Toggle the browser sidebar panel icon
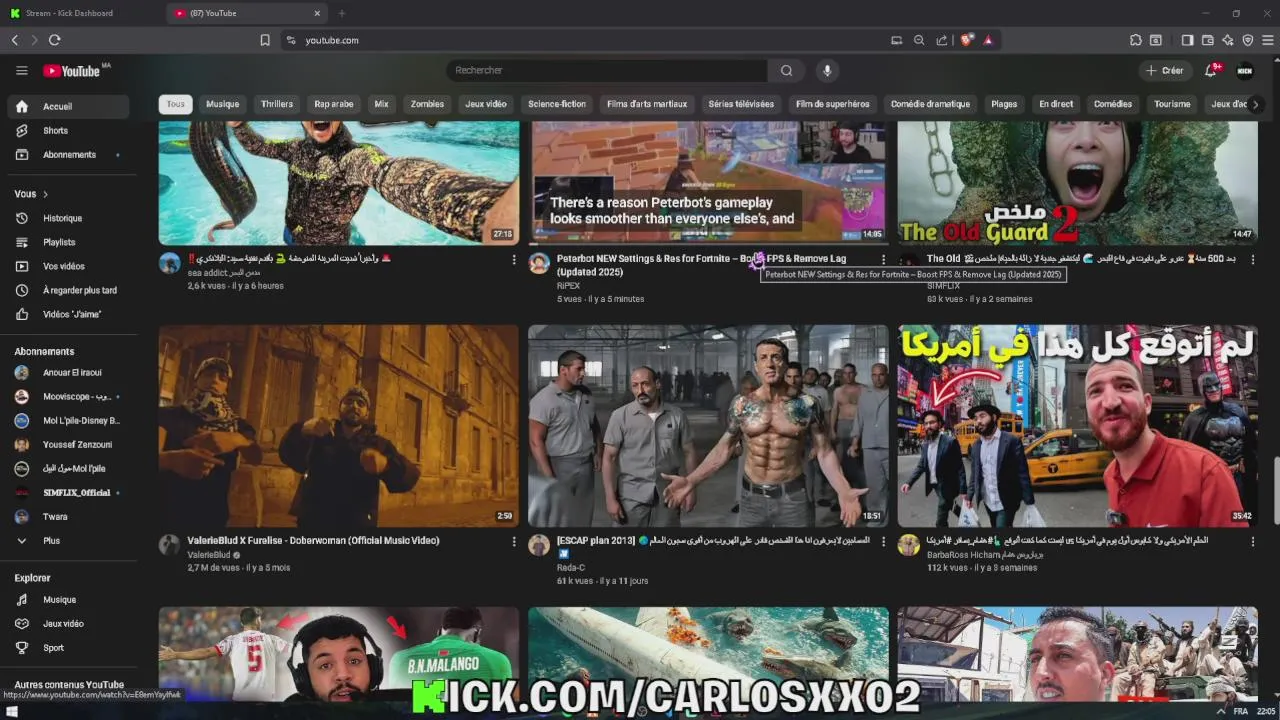Viewport: 1280px width, 720px height. [1187, 40]
